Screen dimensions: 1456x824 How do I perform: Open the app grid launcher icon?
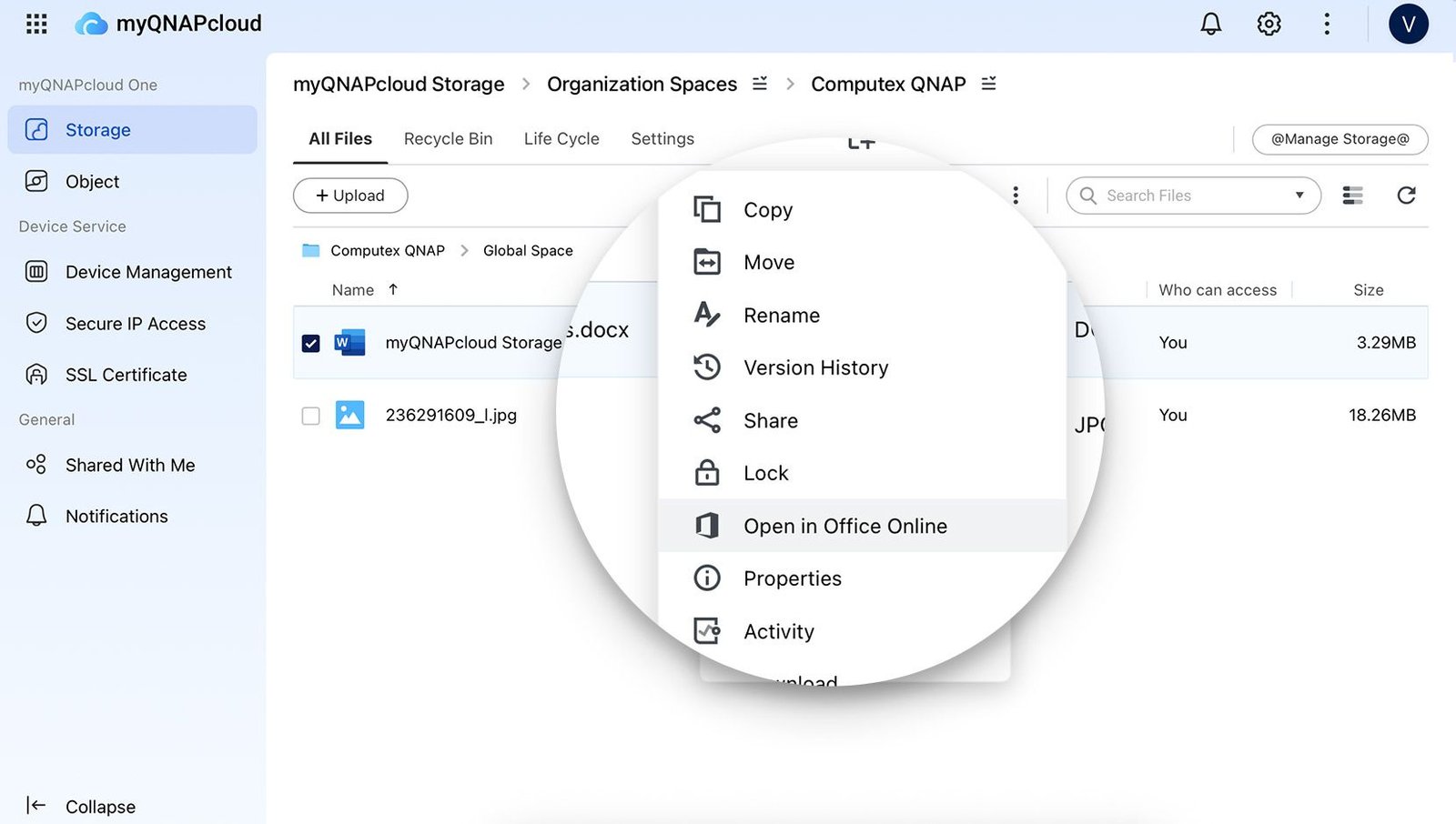click(36, 24)
